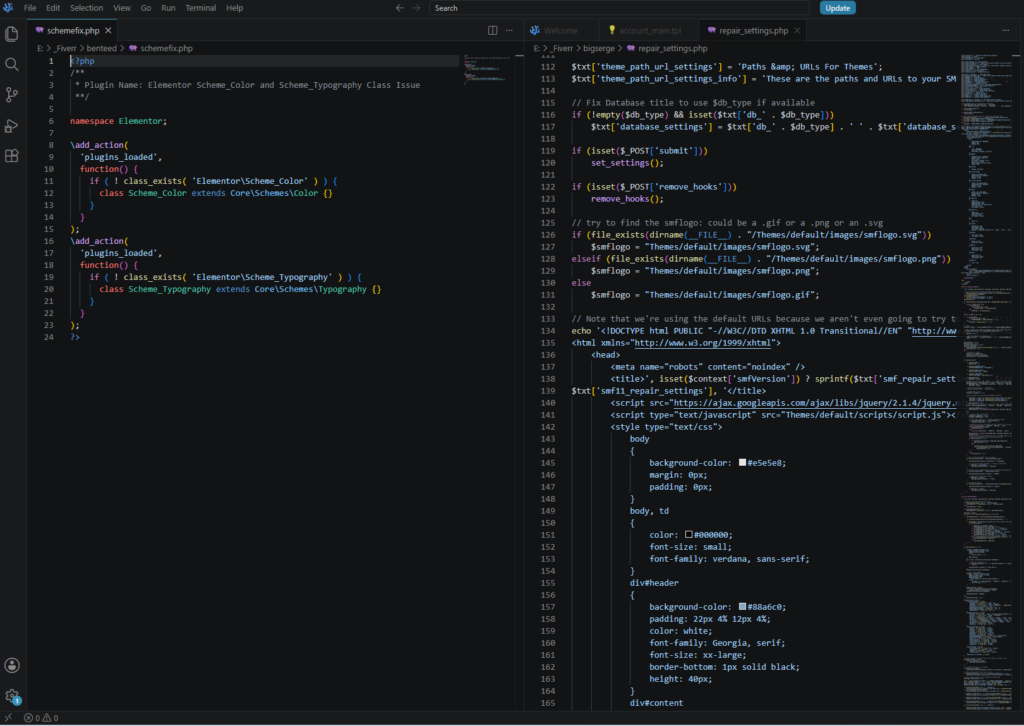Open left editor group more actions

pos(509,30)
